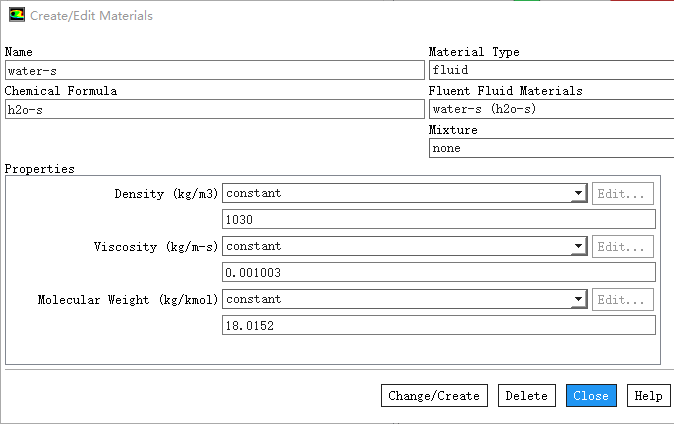The image size is (674, 424).
Task: Click Edit next to Molecular Weight
Action: 623,299
